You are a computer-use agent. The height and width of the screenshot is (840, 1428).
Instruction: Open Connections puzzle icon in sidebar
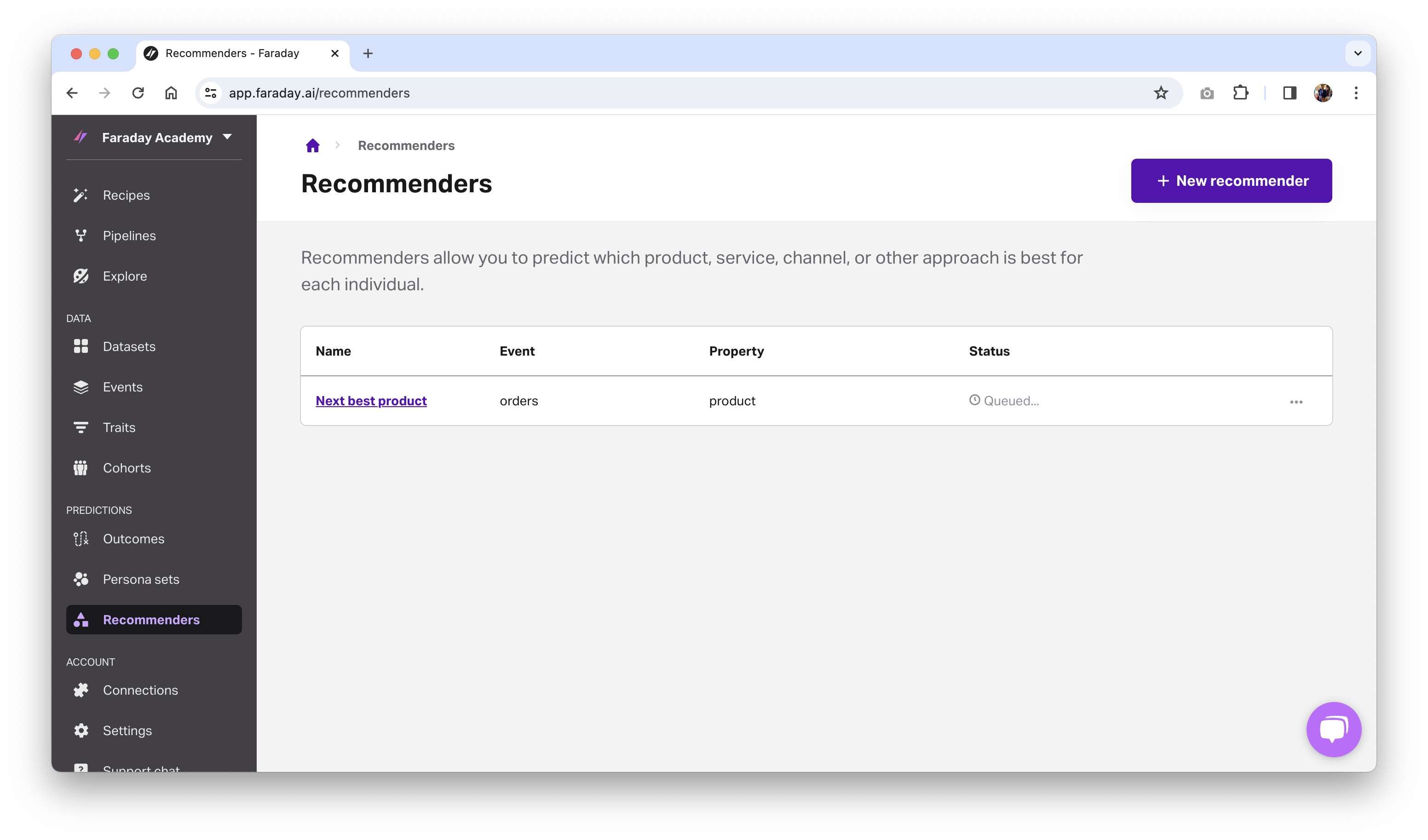pyautogui.click(x=81, y=690)
